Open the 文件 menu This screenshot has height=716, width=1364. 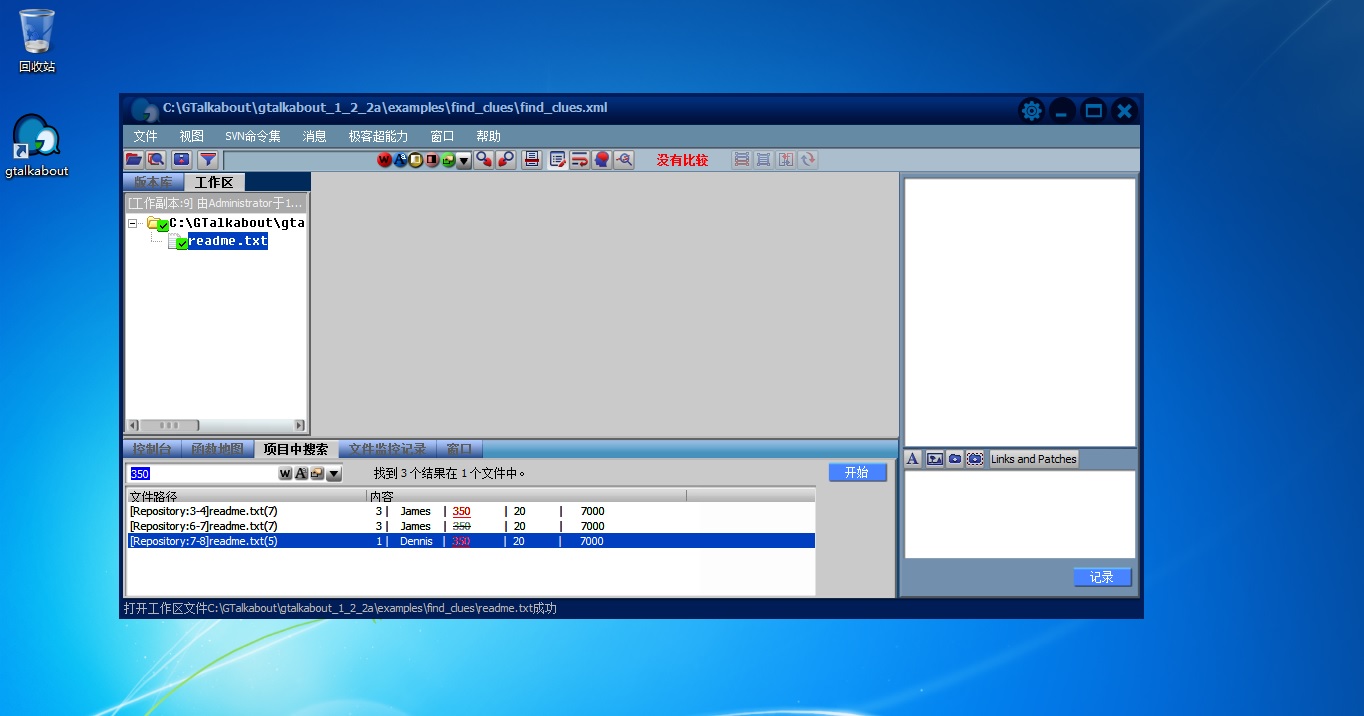[146, 136]
